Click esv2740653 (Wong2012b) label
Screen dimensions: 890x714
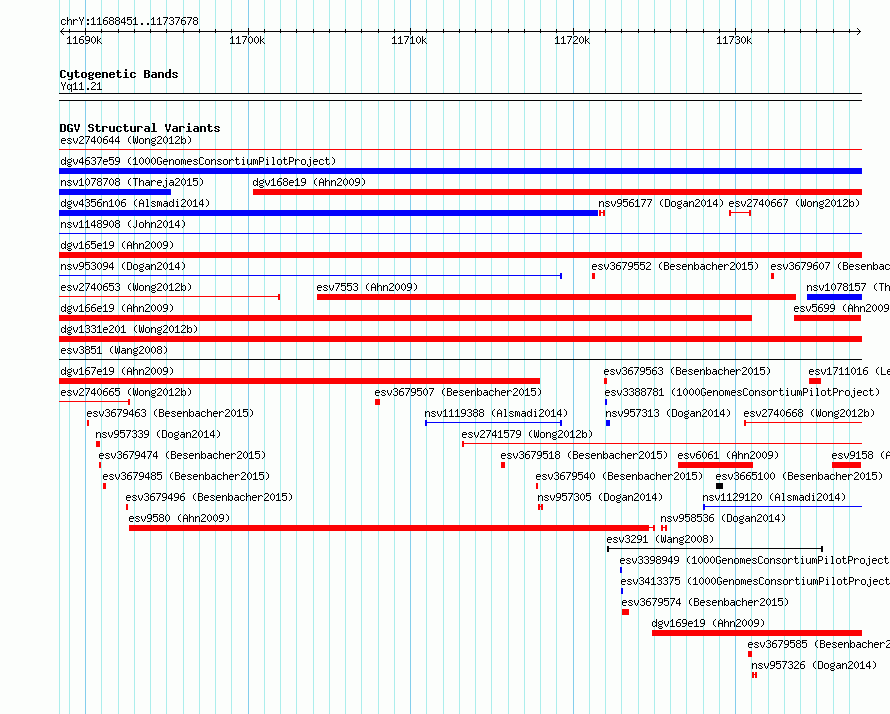126,287
